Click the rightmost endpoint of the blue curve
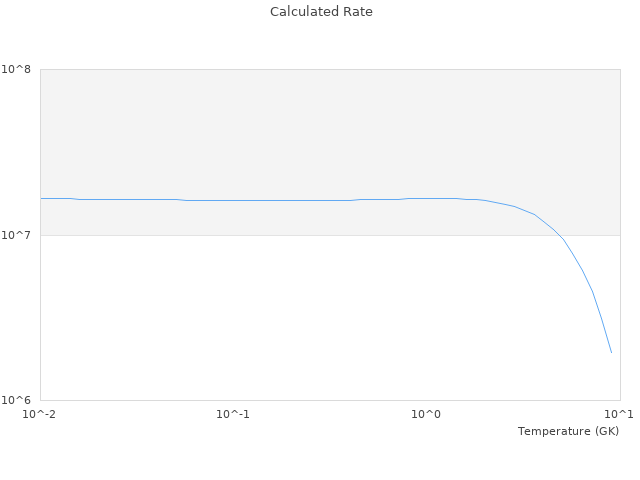 click(x=611, y=352)
